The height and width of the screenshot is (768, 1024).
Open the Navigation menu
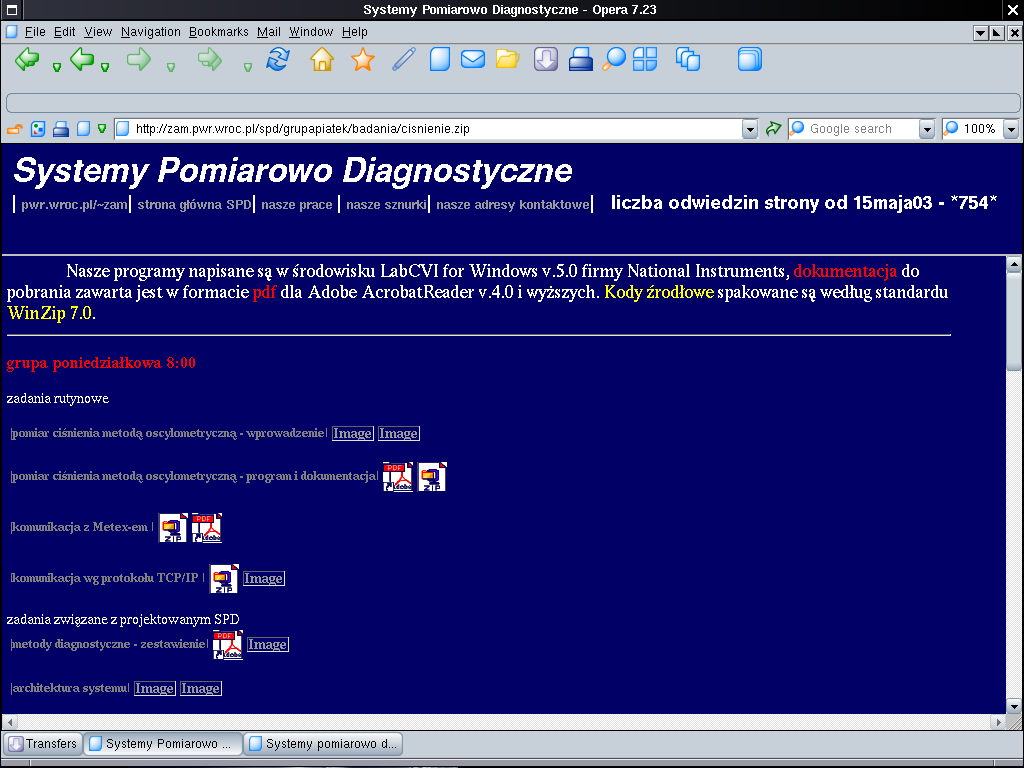pyautogui.click(x=150, y=32)
